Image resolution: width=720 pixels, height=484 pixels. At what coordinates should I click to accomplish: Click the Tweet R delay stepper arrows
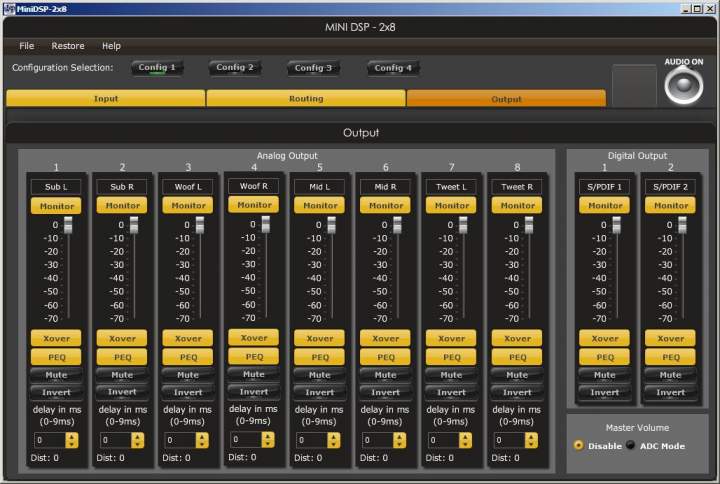531,440
